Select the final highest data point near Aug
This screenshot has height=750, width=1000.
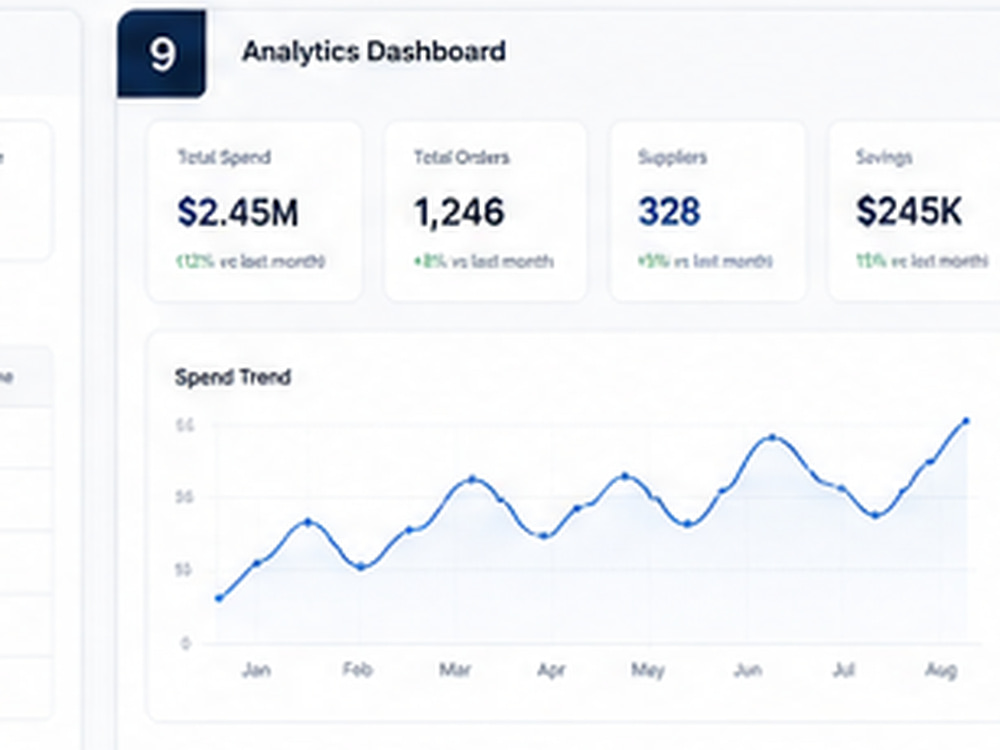(x=966, y=421)
